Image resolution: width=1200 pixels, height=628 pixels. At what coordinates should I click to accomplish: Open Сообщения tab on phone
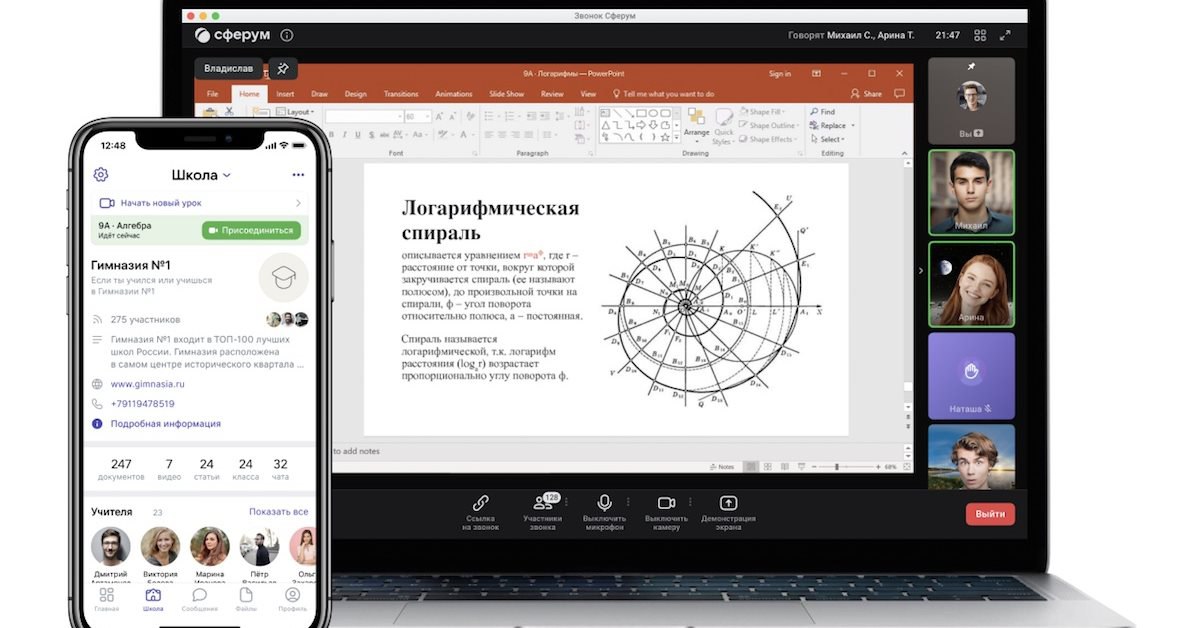pyautogui.click(x=200, y=599)
